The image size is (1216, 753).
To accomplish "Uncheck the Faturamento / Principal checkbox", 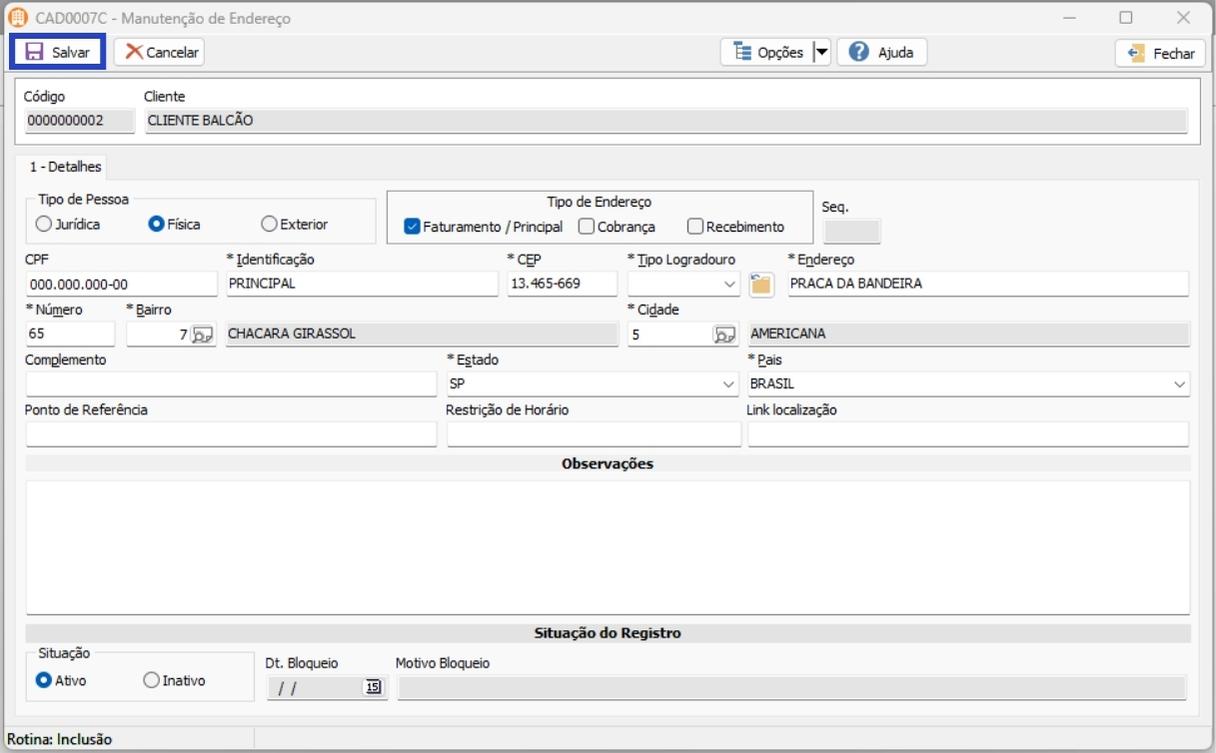I will coord(412,227).
